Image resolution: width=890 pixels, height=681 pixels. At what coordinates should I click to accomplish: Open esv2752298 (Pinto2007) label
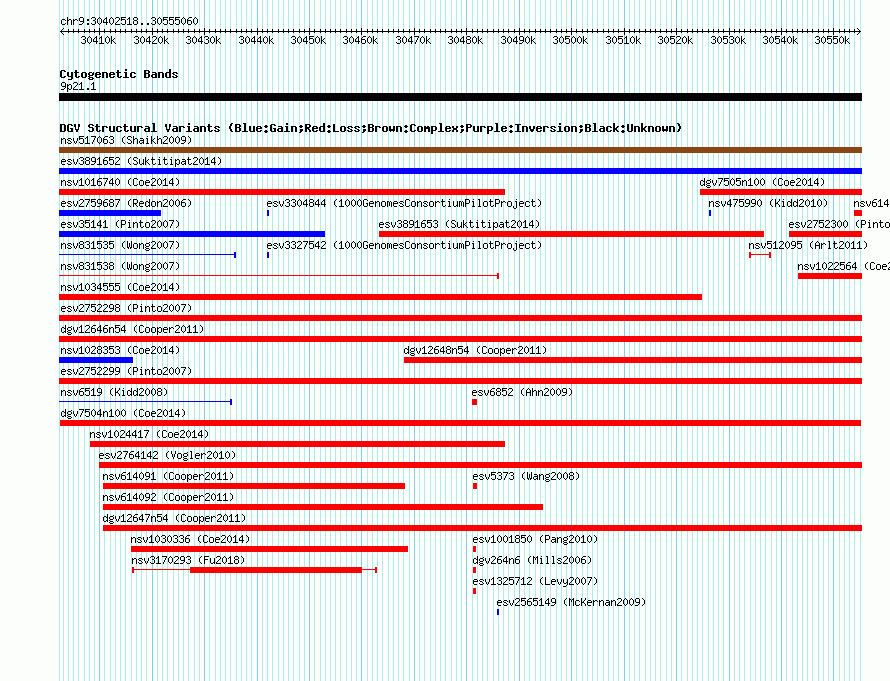tap(126, 308)
